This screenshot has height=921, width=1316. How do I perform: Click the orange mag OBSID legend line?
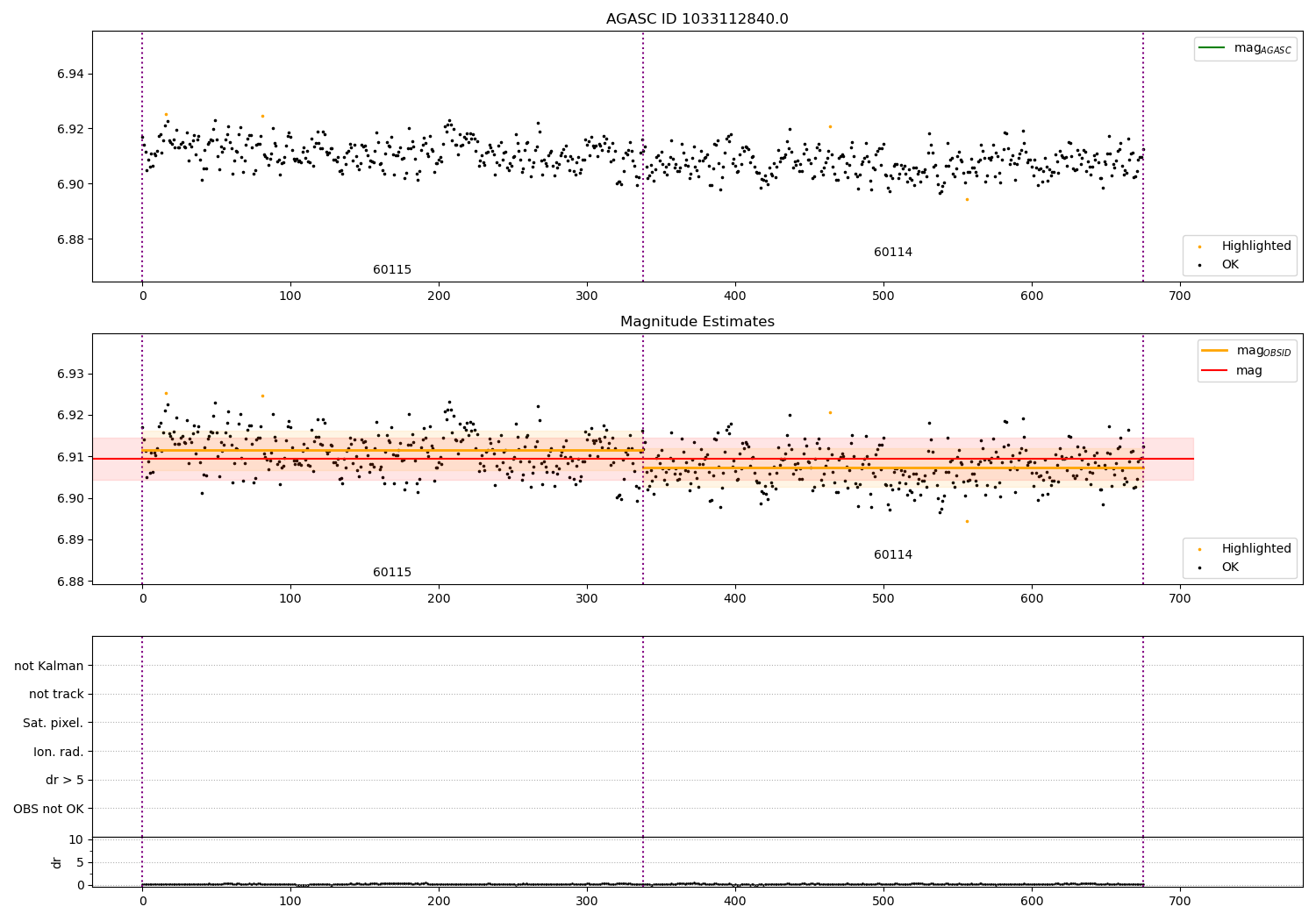1215,351
